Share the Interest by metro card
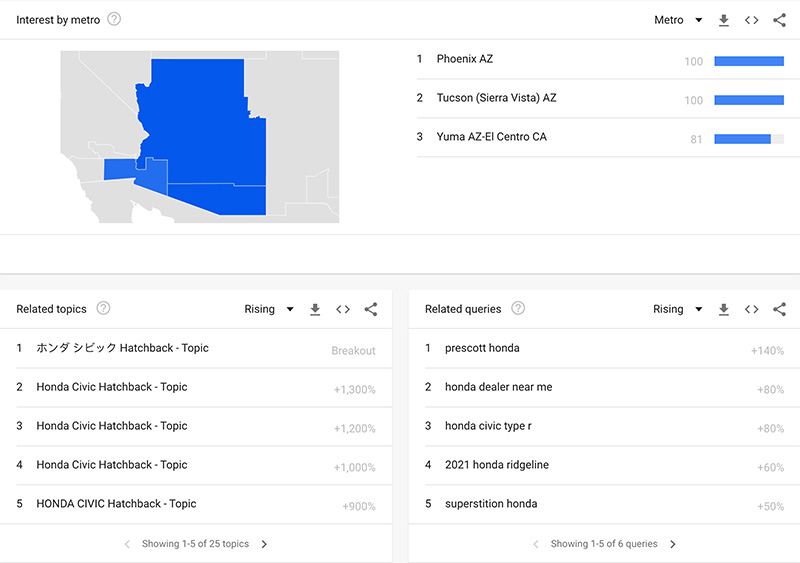The width and height of the screenshot is (800, 563). [779, 20]
